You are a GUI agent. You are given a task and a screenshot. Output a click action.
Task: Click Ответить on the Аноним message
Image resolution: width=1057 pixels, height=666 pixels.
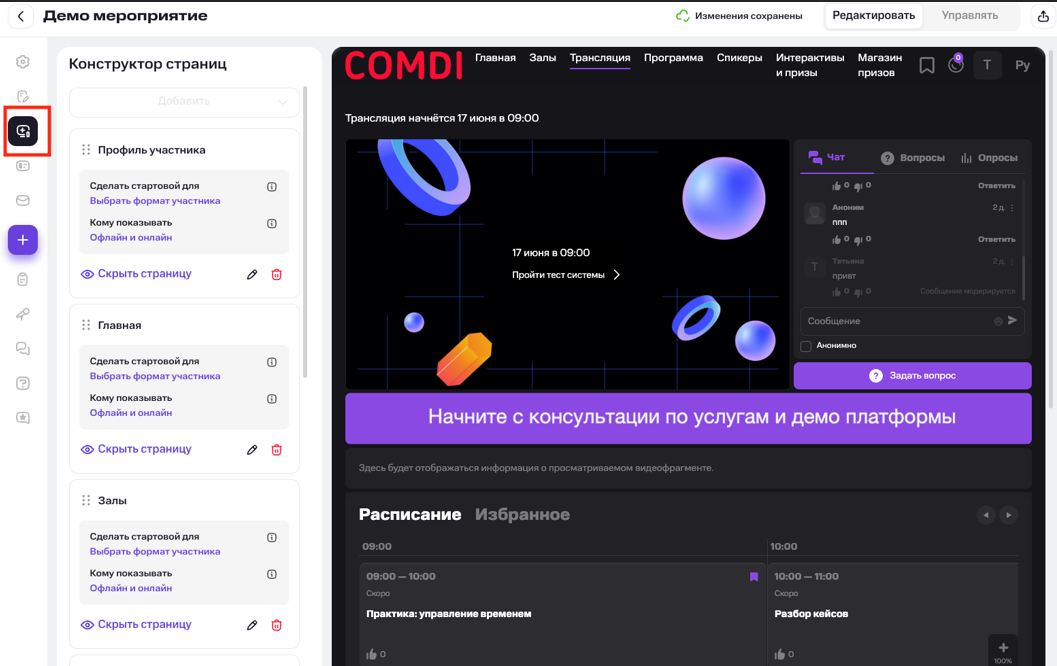click(996, 239)
